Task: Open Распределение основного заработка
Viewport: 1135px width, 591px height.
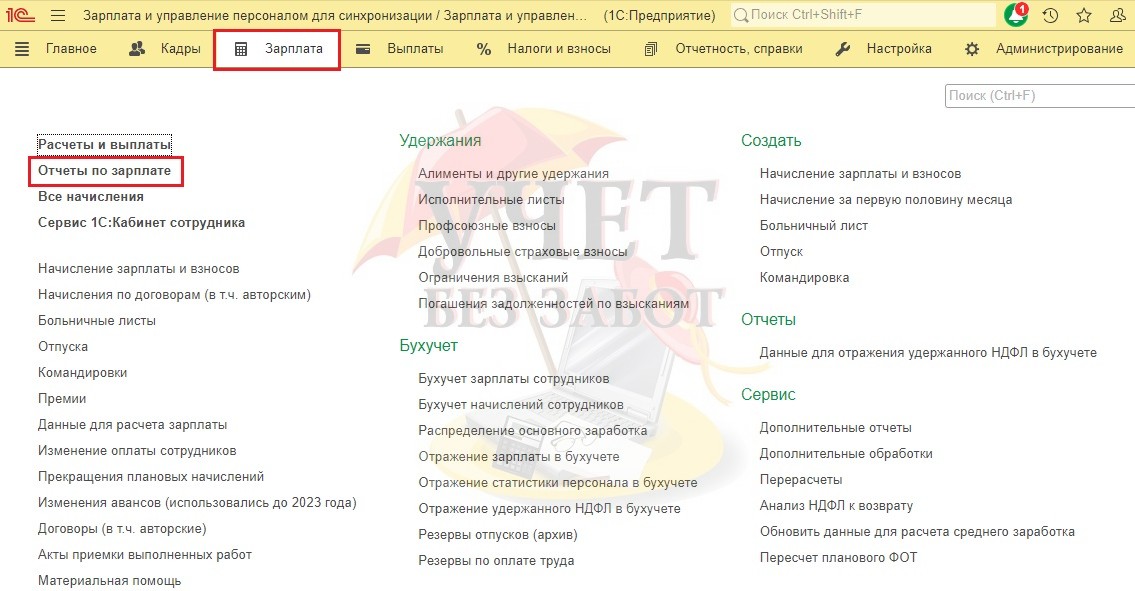Action: pos(533,430)
